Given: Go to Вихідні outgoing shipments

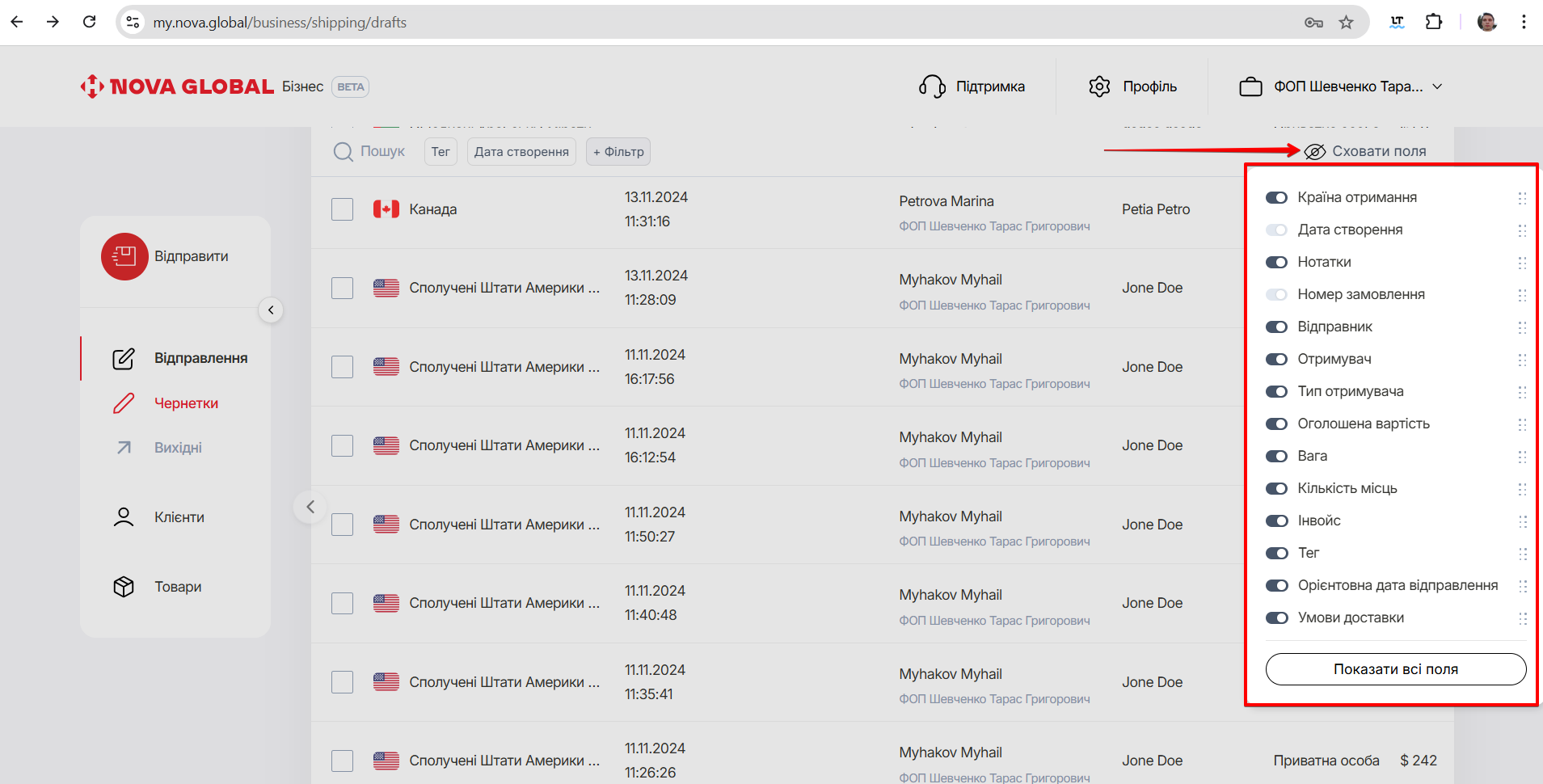Looking at the screenshot, I should pos(178,448).
